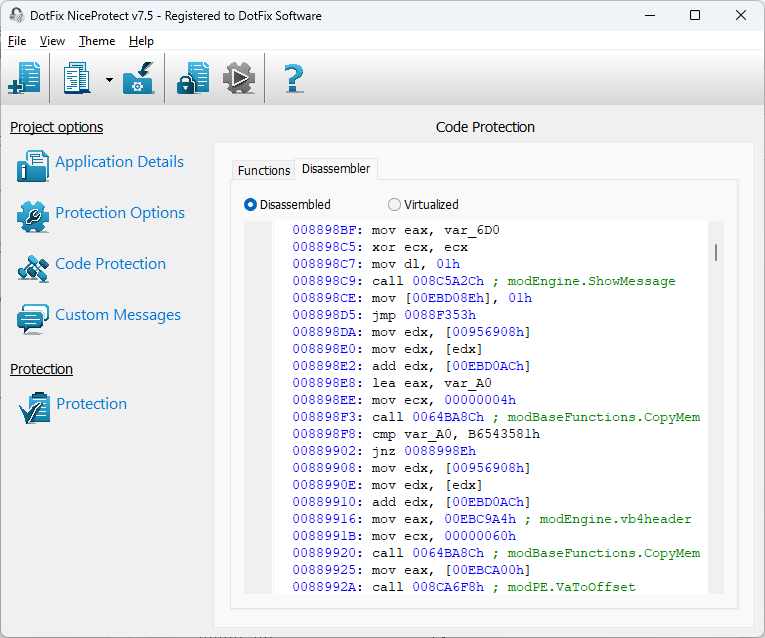This screenshot has height=638, width=765.
Task: Expand the Open Project dropdown arrow
Action: point(109,80)
